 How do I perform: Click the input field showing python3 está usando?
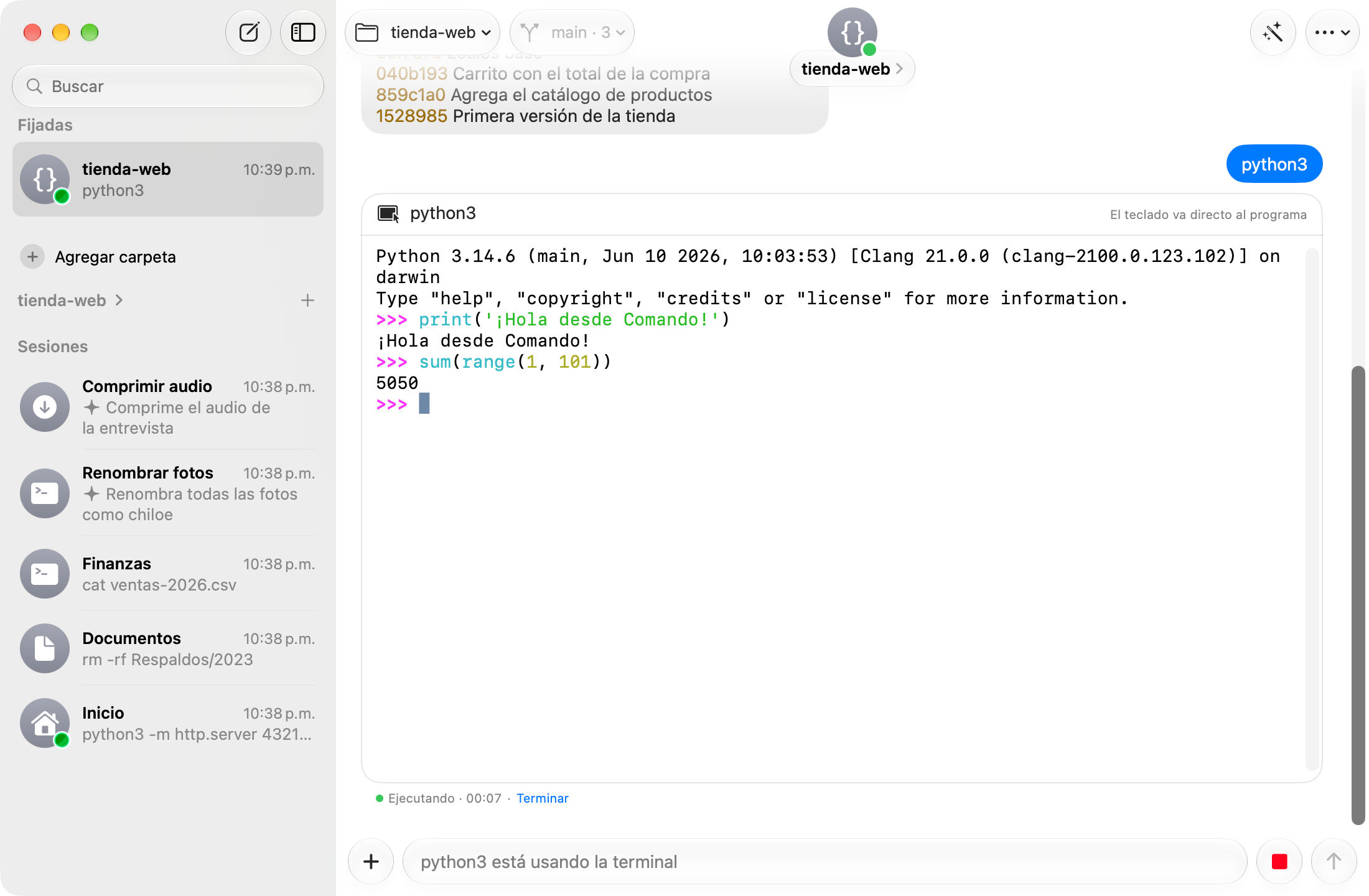click(x=825, y=862)
